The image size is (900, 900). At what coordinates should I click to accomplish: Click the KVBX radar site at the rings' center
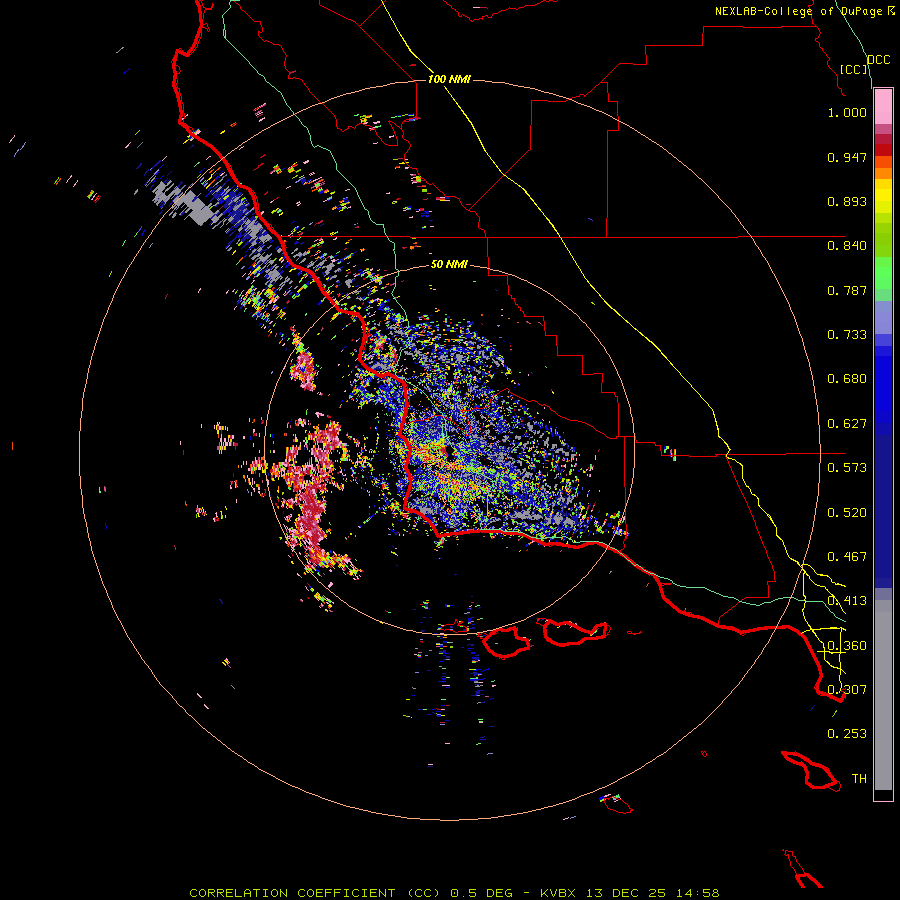pyautogui.click(x=449, y=451)
